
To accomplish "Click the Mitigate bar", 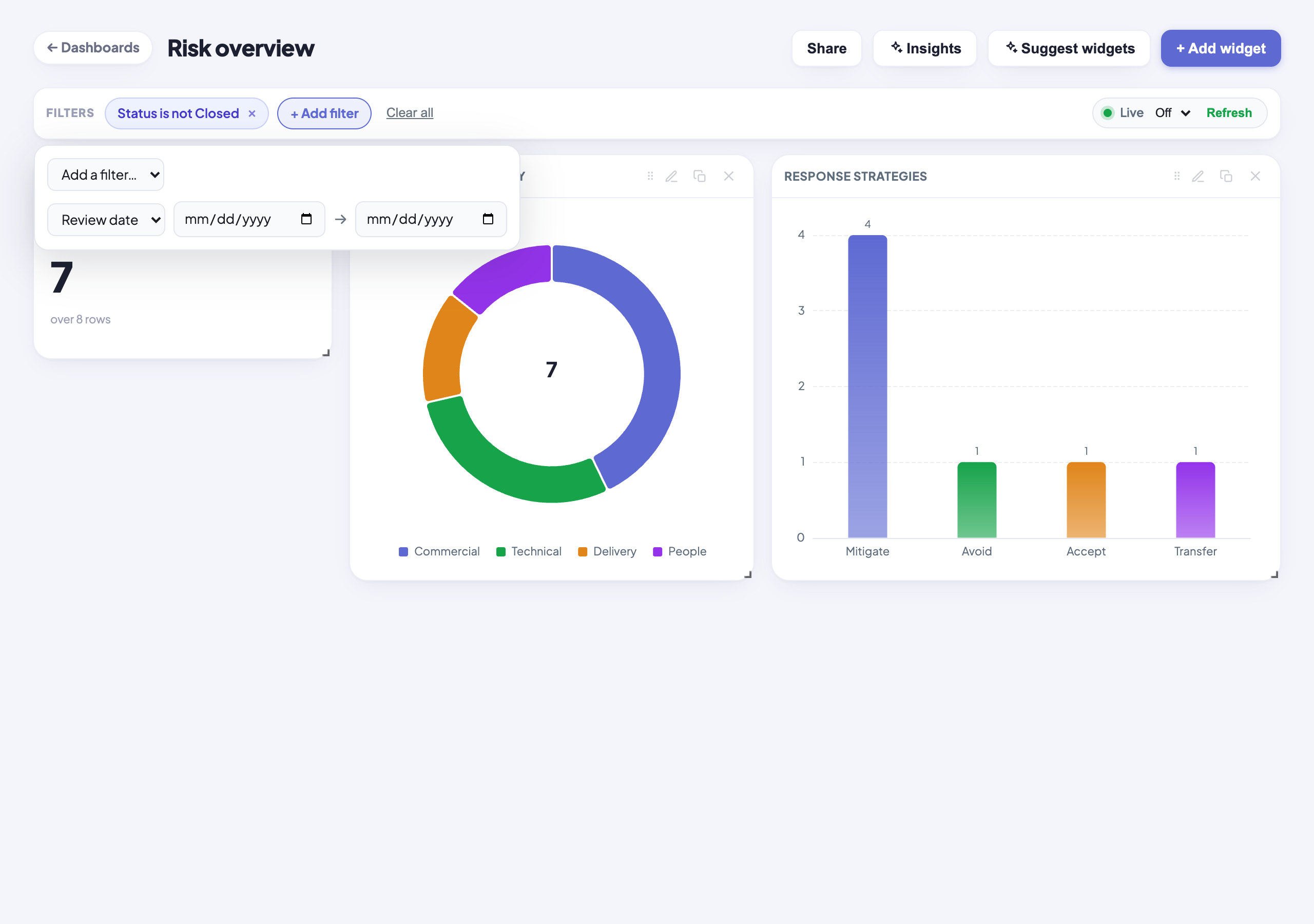I will [x=867, y=387].
